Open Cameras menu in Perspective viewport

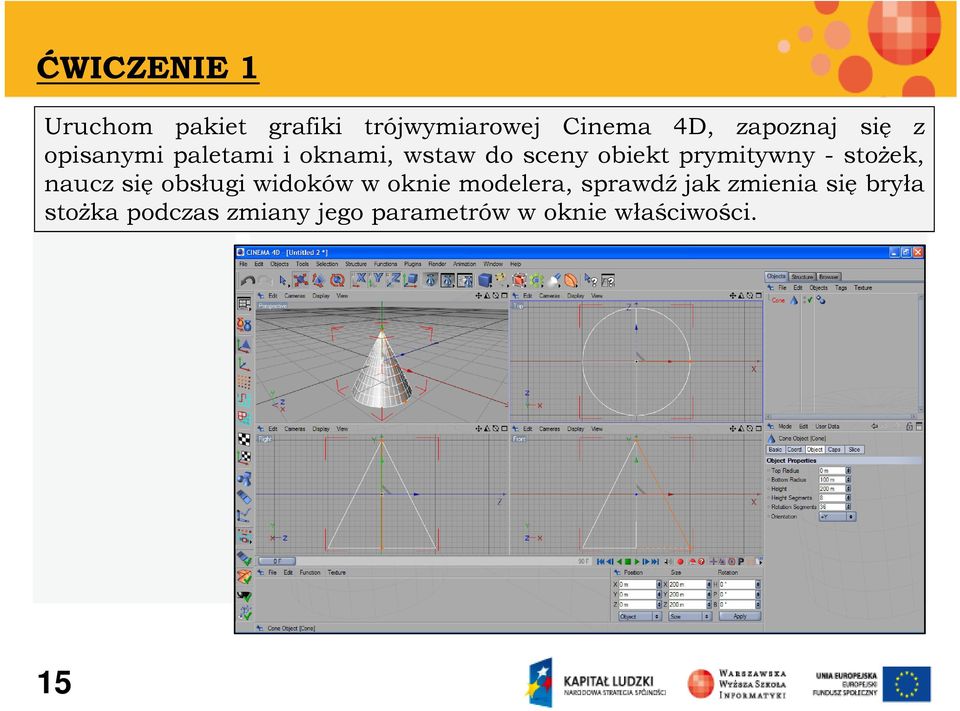pyautogui.click(x=294, y=296)
